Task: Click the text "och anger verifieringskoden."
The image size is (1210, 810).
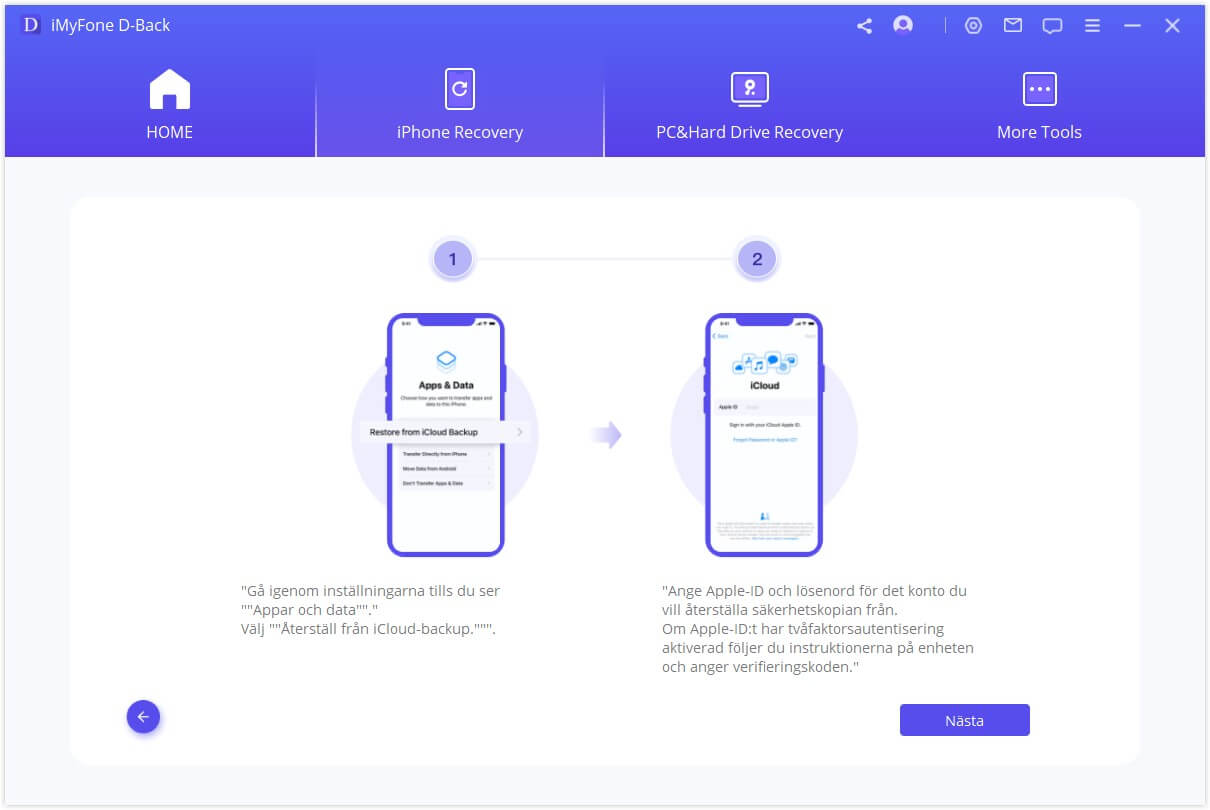Action: [x=761, y=667]
